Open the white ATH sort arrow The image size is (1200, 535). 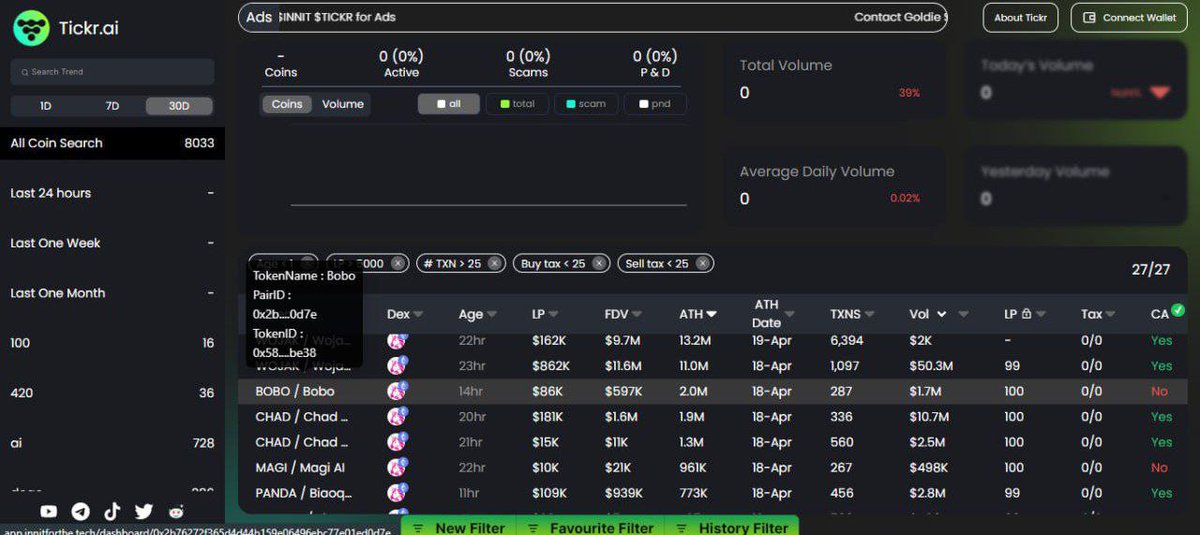click(711, 314)
